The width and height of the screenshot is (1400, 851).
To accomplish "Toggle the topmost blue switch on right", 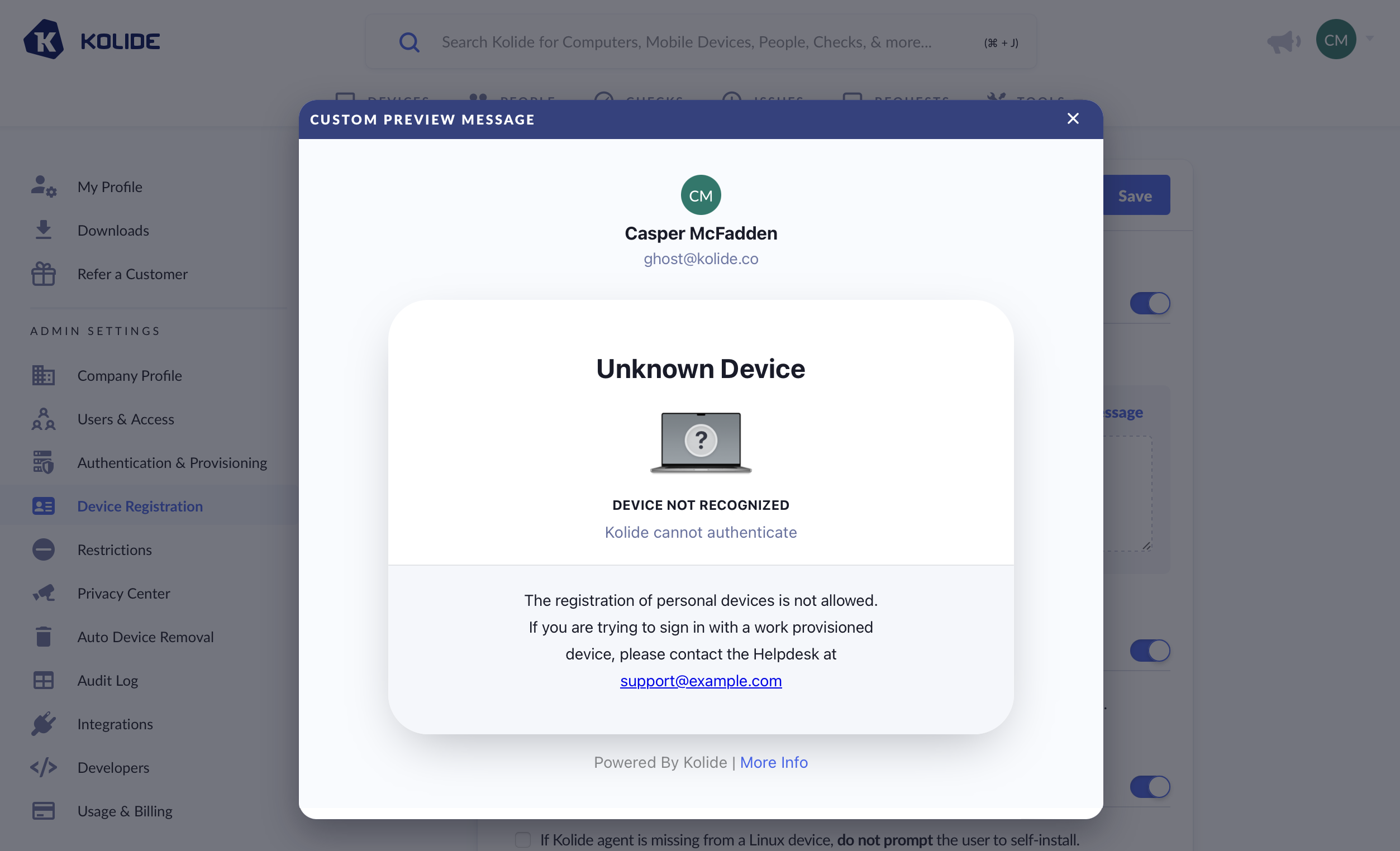I will click(x=1149, y=303).
